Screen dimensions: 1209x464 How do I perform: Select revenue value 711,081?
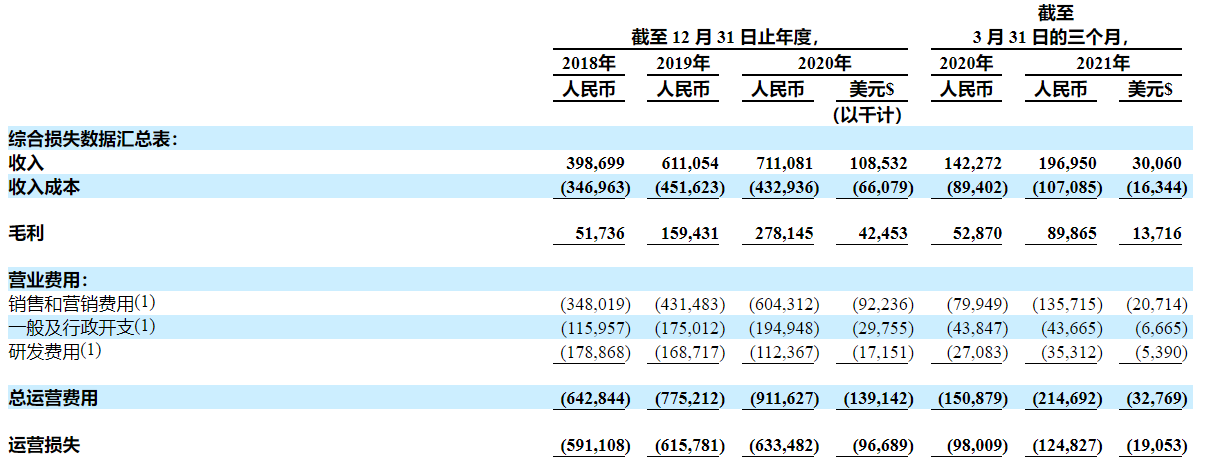(783, 163)
